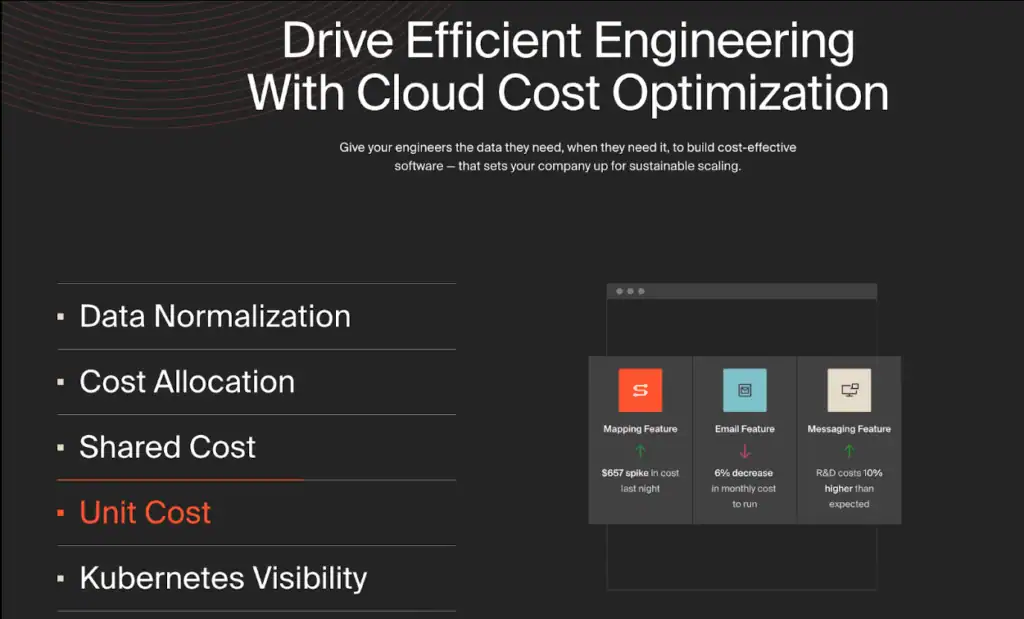Click the Mapping Feature label
Screen dimensions: 1024x619
click(x=640, y=429)
